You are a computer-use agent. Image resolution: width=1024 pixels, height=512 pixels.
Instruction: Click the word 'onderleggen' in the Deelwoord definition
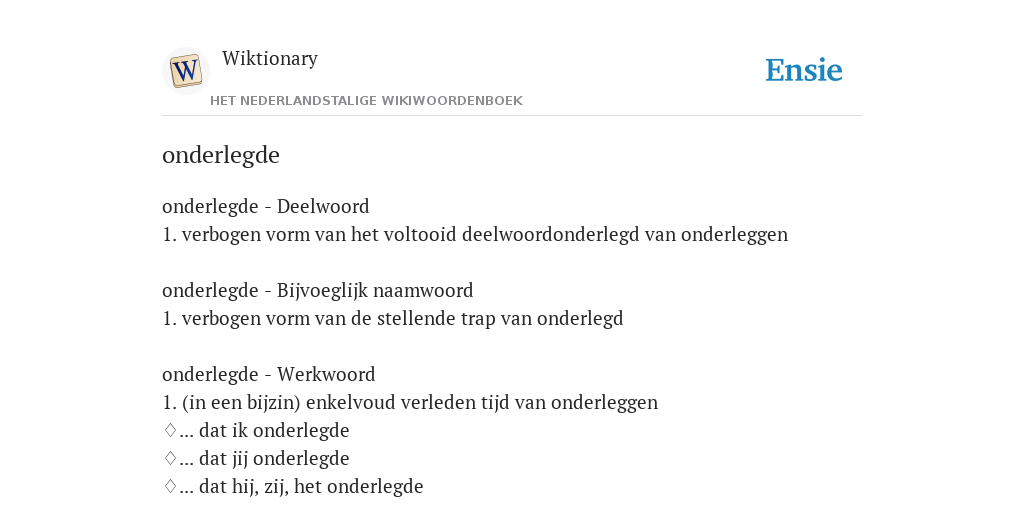(x=735, y=234)
